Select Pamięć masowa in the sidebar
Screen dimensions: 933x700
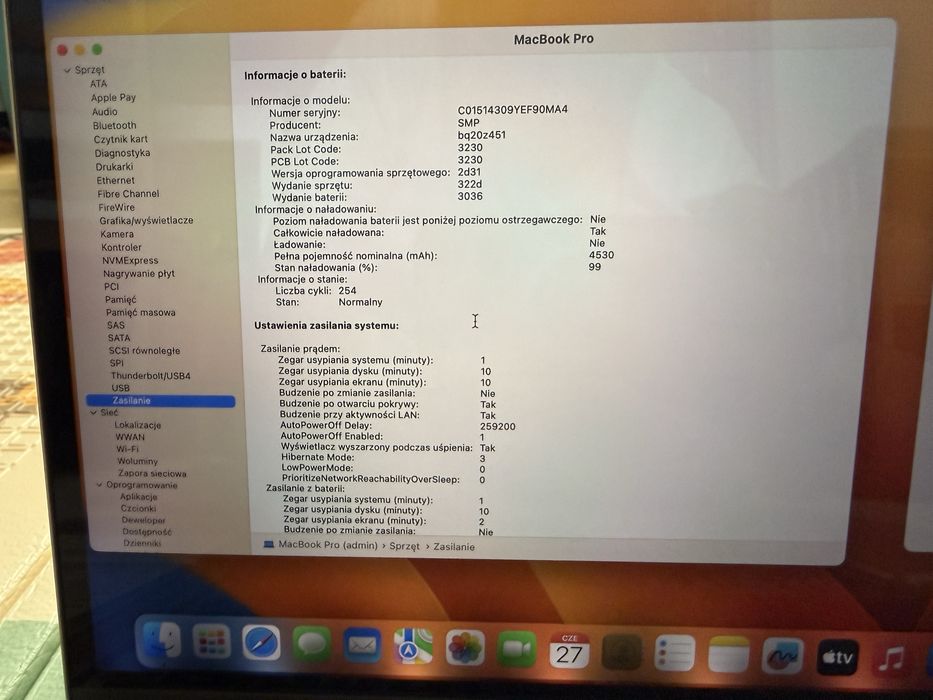(x=141, y=312)
